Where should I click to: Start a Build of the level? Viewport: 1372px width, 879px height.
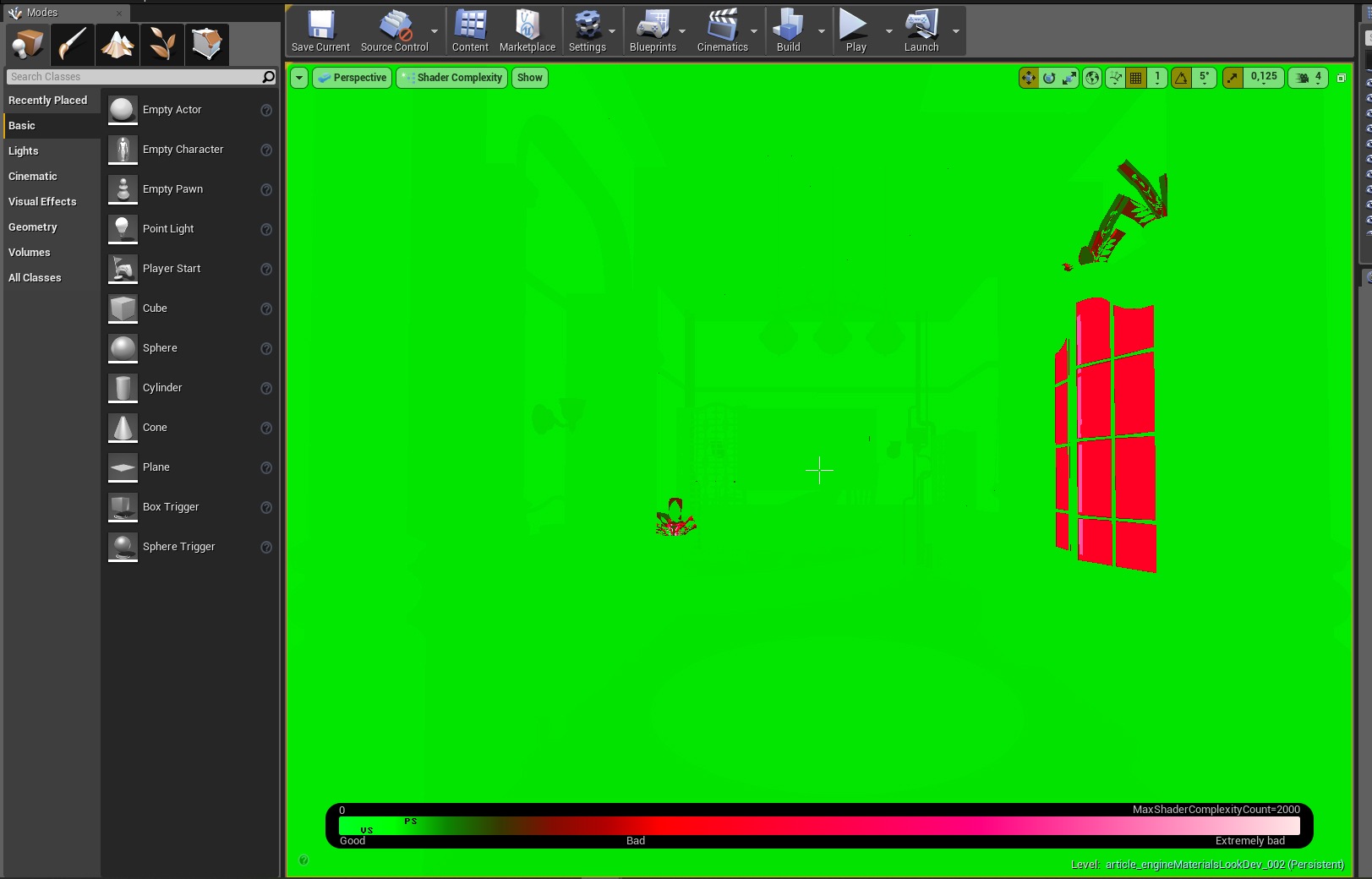788,30
